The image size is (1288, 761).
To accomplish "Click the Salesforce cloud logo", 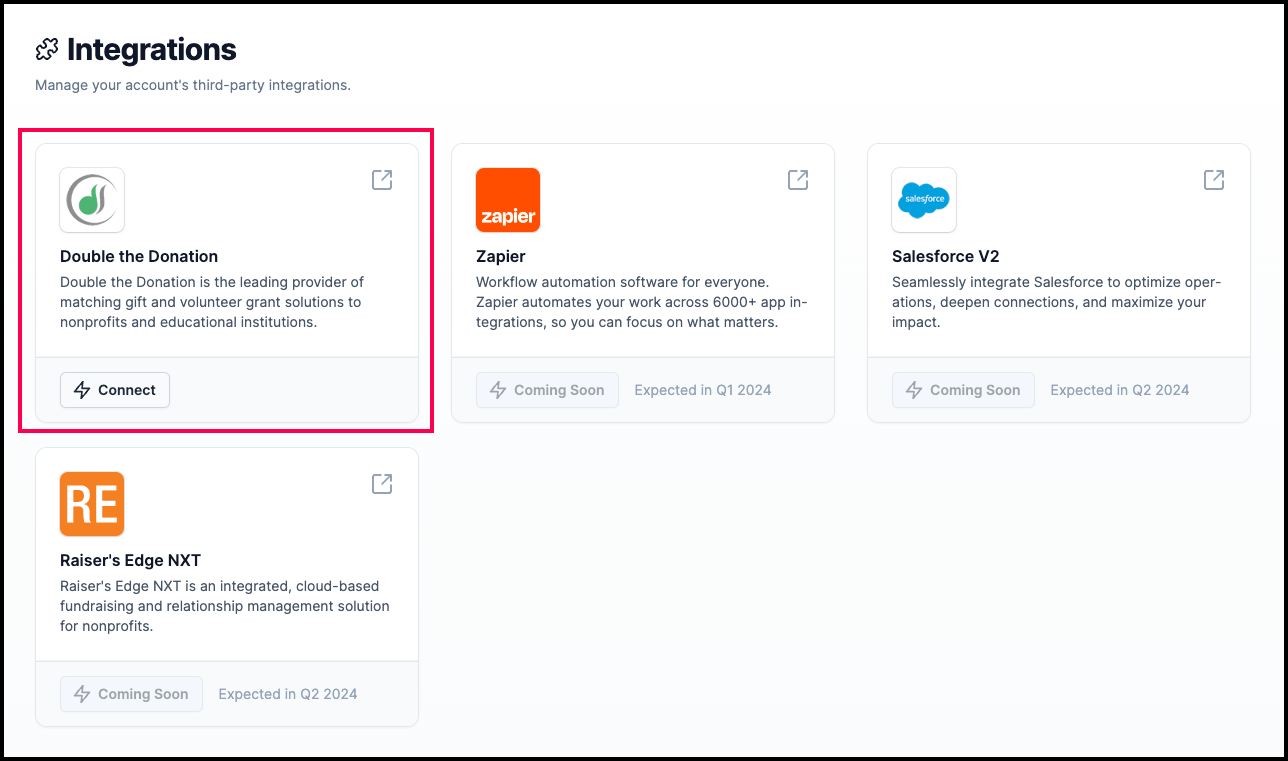I will click(x=924, y=200).
